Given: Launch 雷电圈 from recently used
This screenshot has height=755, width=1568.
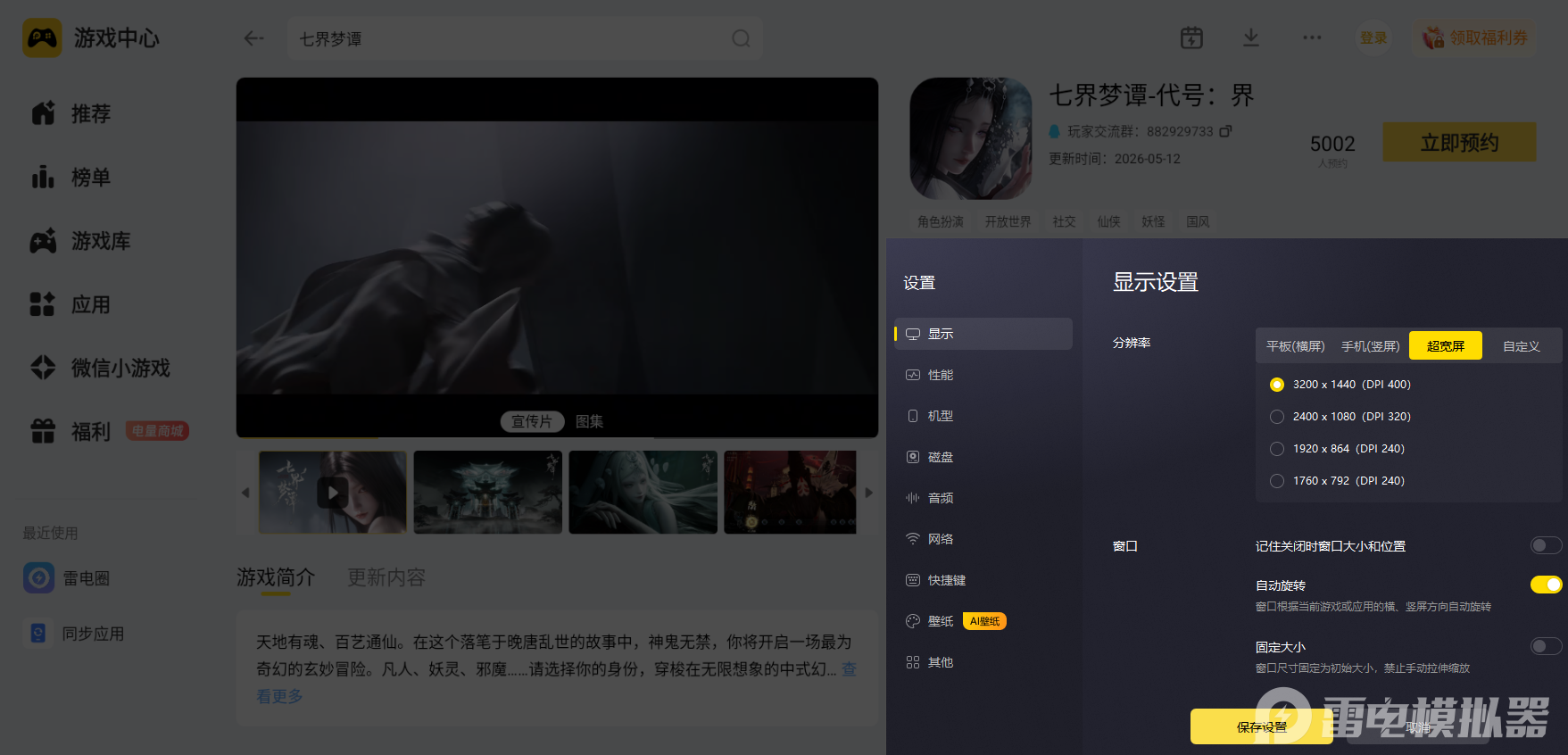Looking at the screenshot, I should (x=67, y=578).
